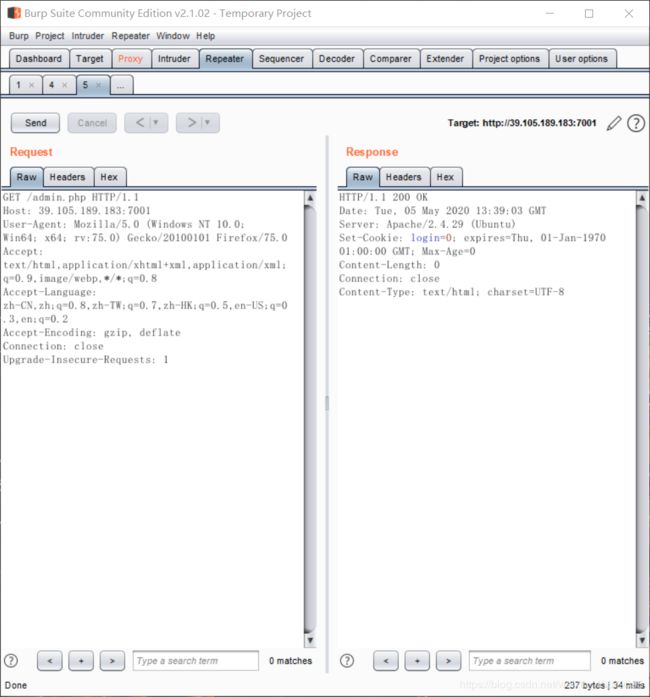Image resolution: width=650 pixels, height=697 pixels.
Task: Click the Cancel button
Action: pyautogui.click(x=92, y=123)
